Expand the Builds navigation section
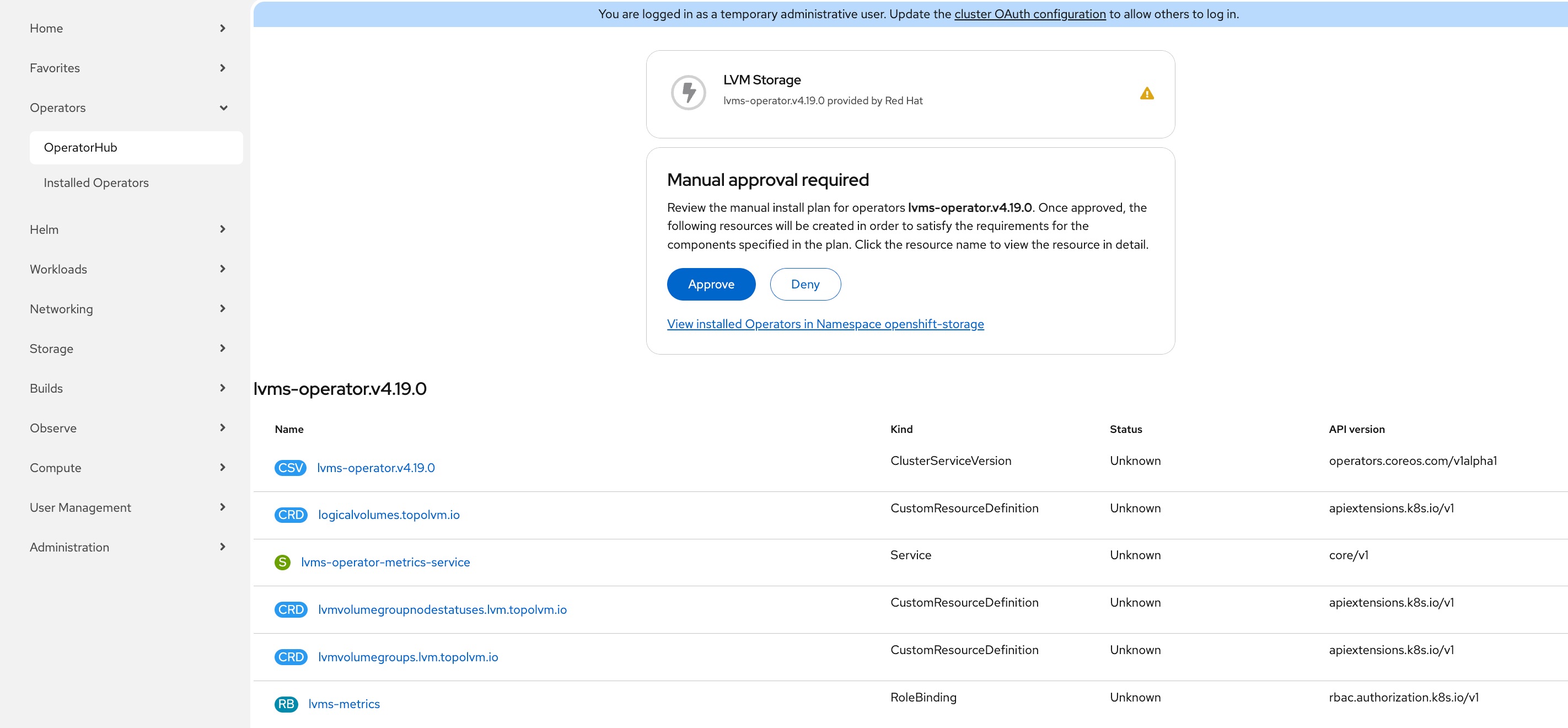This screenshot has width=1568, height=728. (x=128, y=388)
